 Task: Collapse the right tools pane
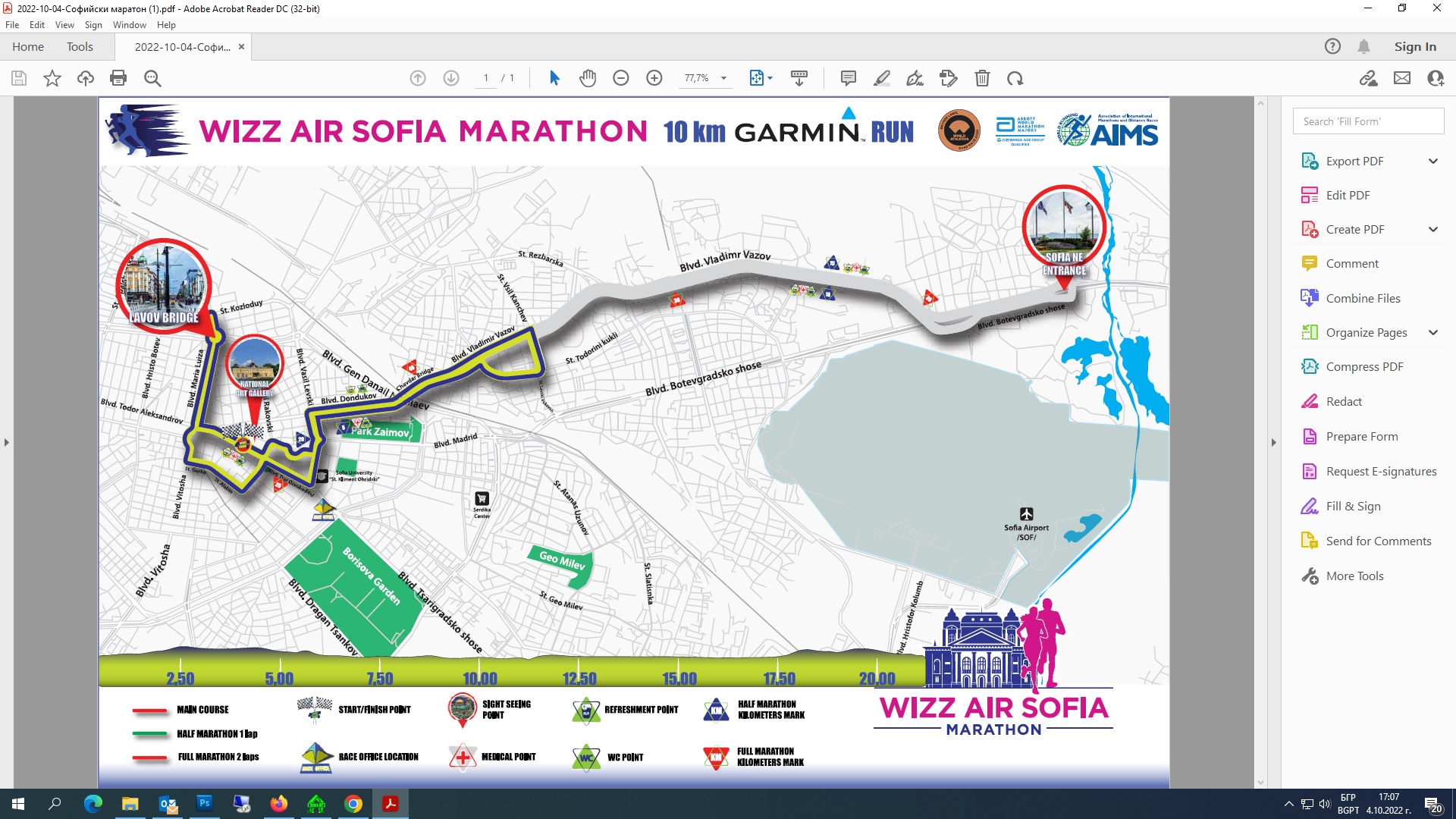click(1274, 442)
